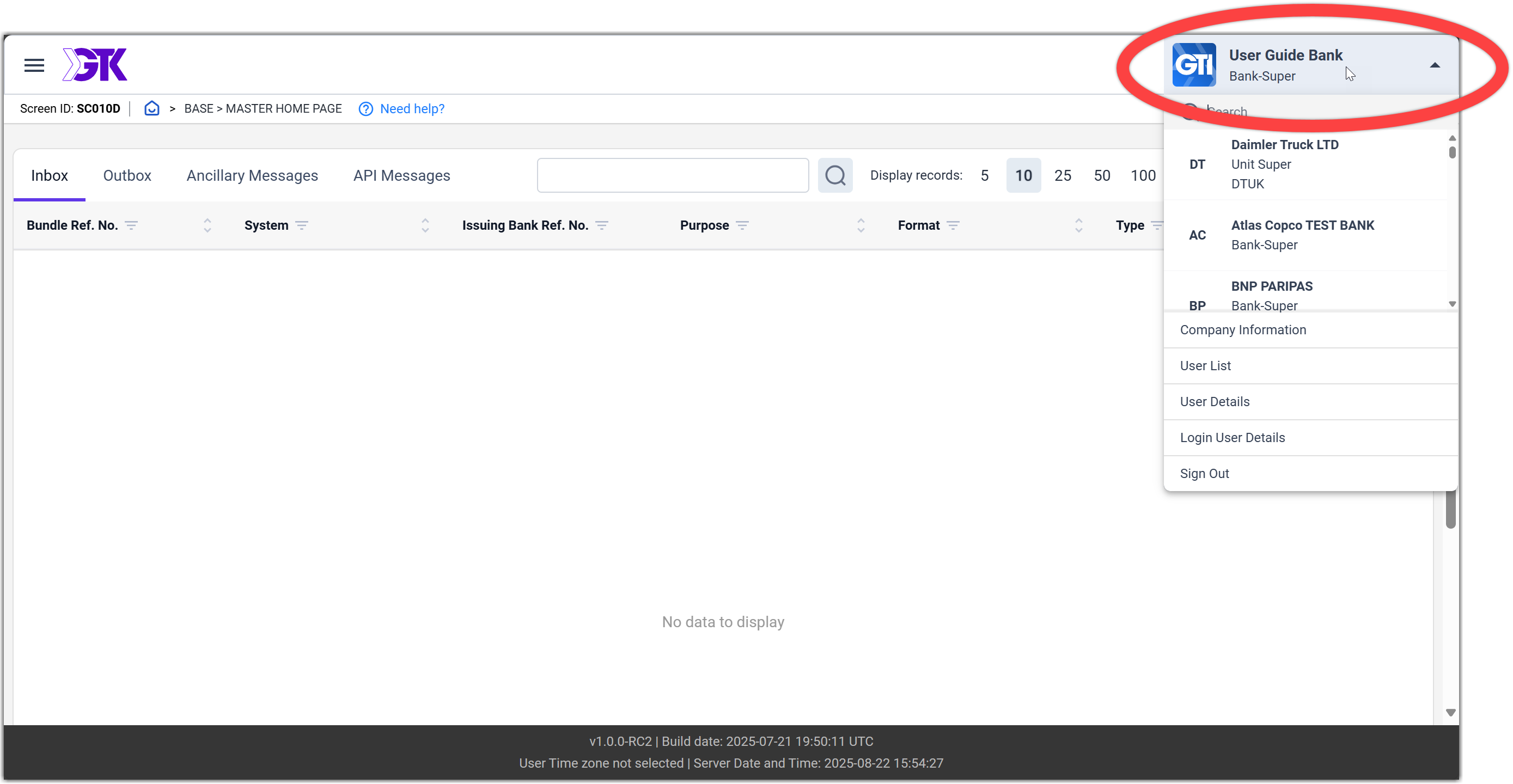
Task: Set display records to 50
Action: (x=1102, y=176)
